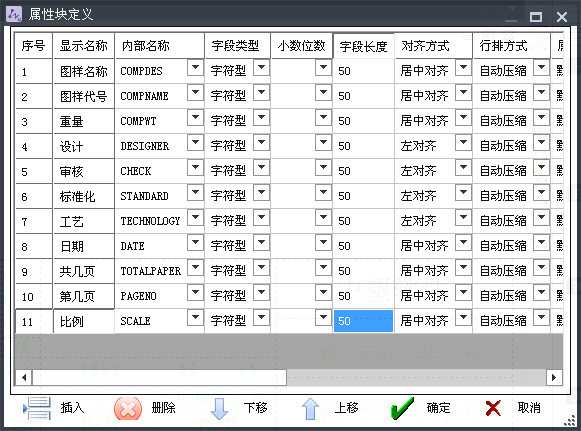The width and height of the screenshot is (581, 431).
Task: Expand 自动压缩 dropdown in row 8
Action: (541, 243)
